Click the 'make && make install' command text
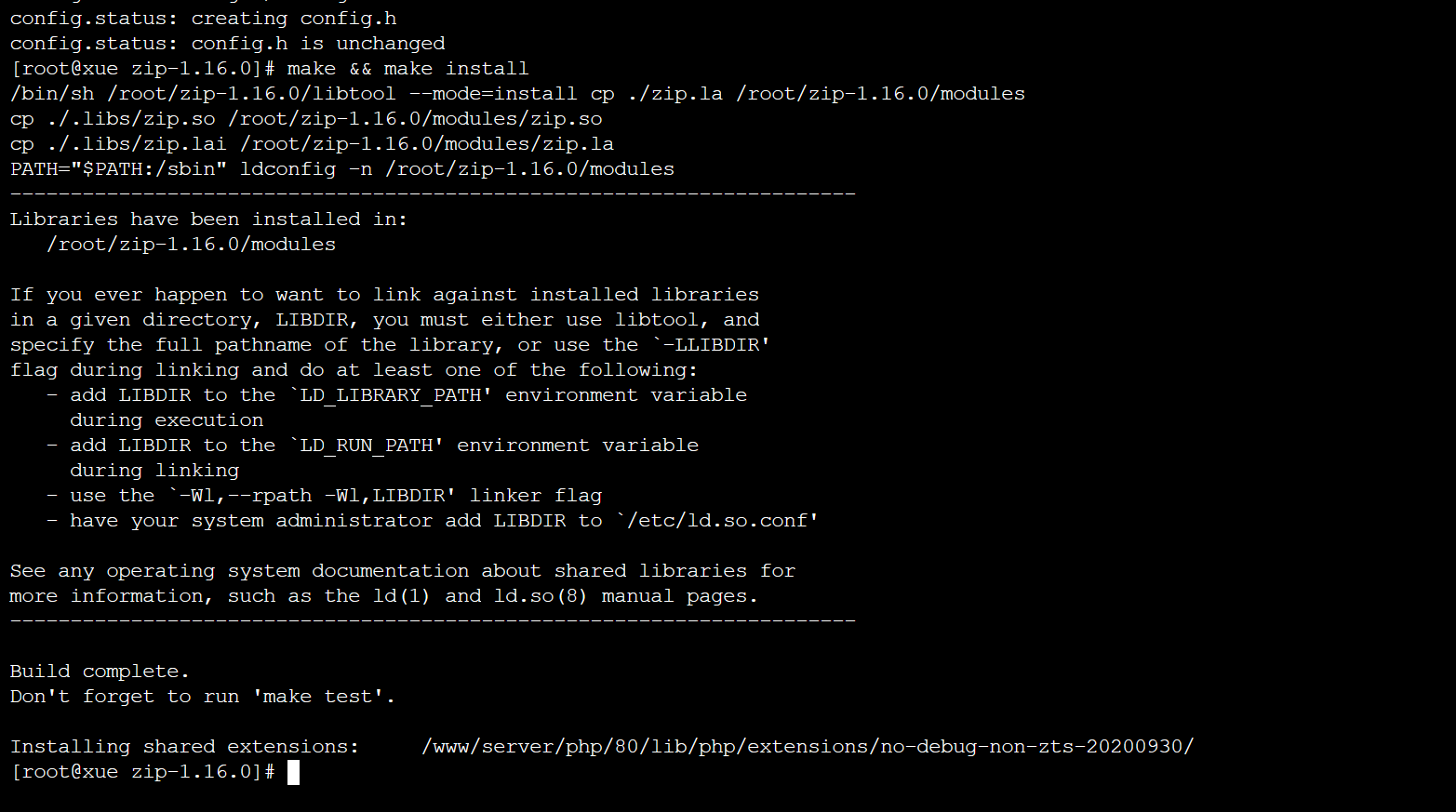1456x812 pixels. 407,69
